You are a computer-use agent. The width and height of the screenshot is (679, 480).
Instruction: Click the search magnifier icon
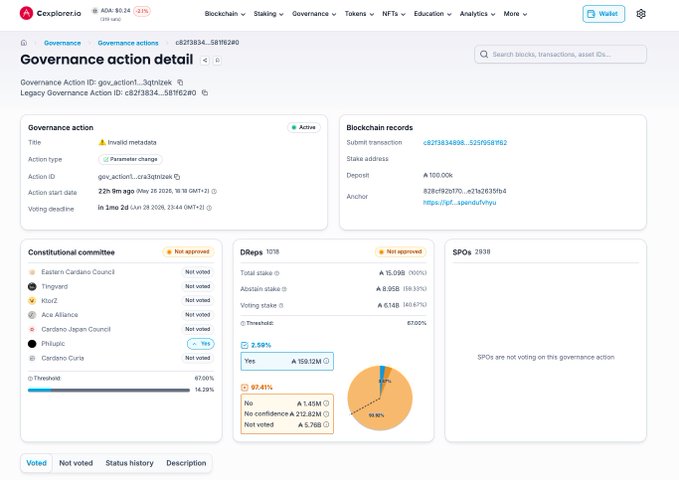click(484, 54)
